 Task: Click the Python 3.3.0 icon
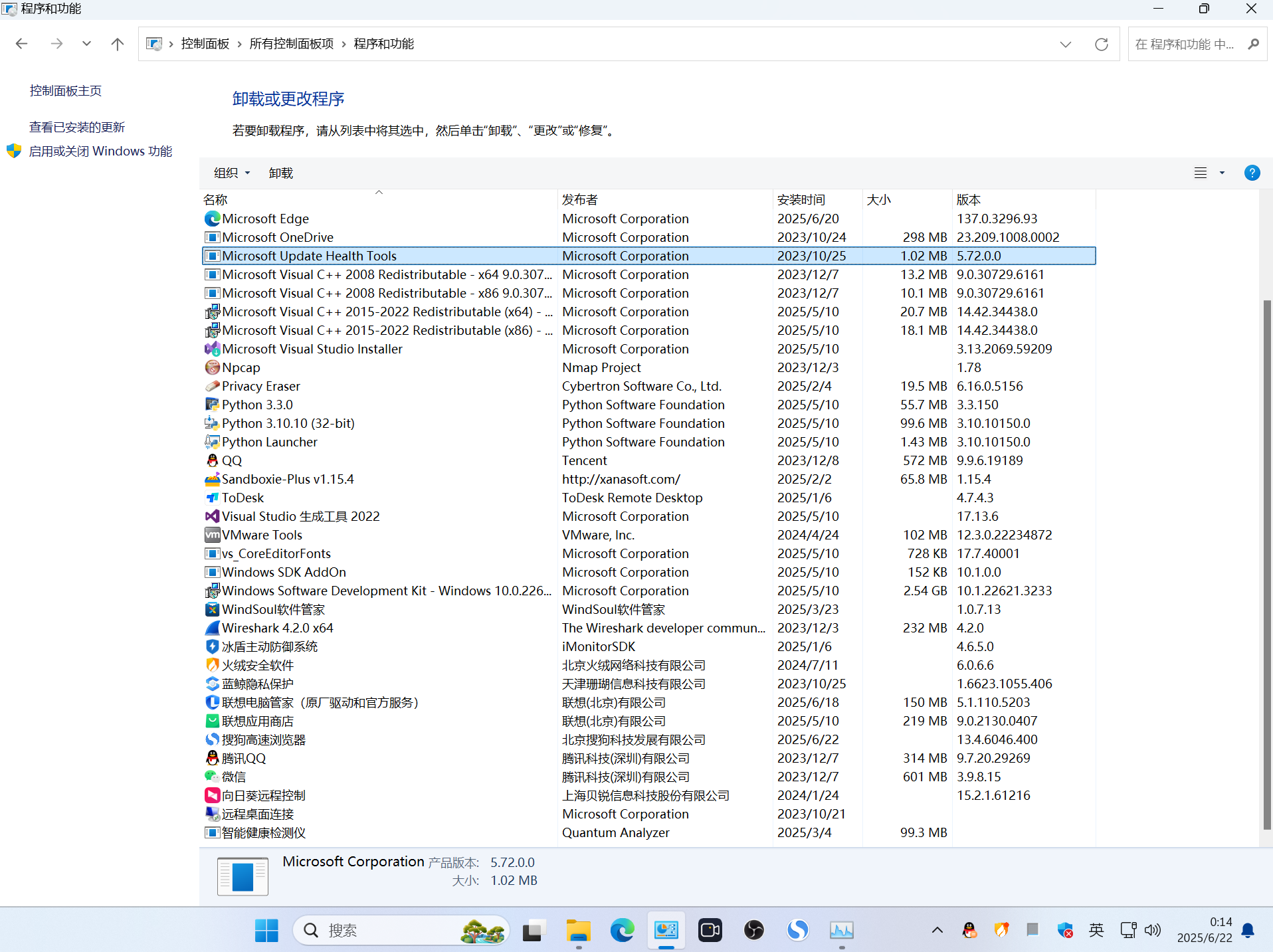(x=212, y=405)
